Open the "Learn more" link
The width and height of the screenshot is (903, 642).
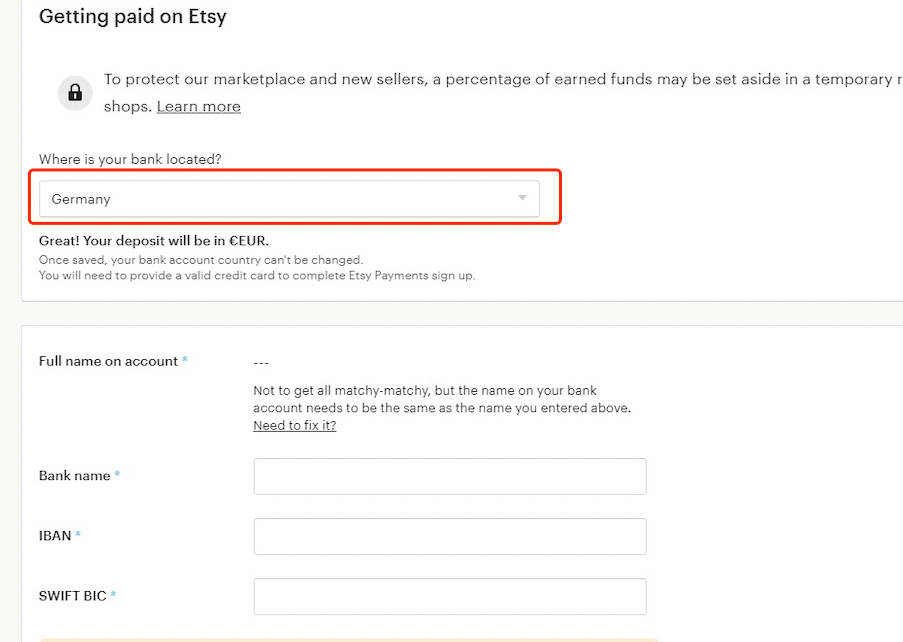[198, 106]
